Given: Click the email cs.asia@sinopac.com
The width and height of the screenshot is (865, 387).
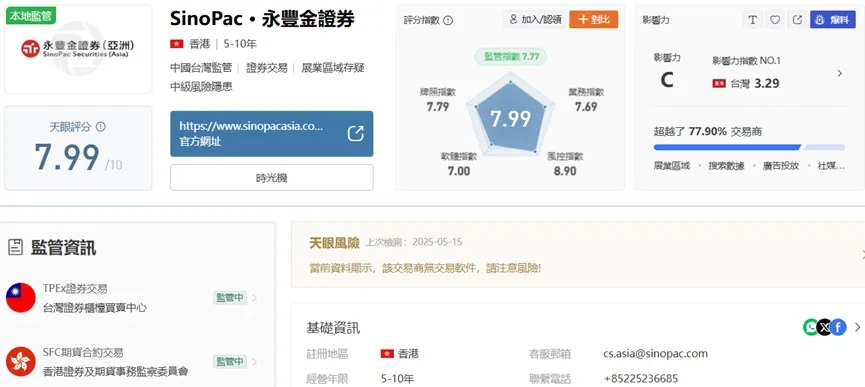Looking at the screenshot, I should [655, 353].
